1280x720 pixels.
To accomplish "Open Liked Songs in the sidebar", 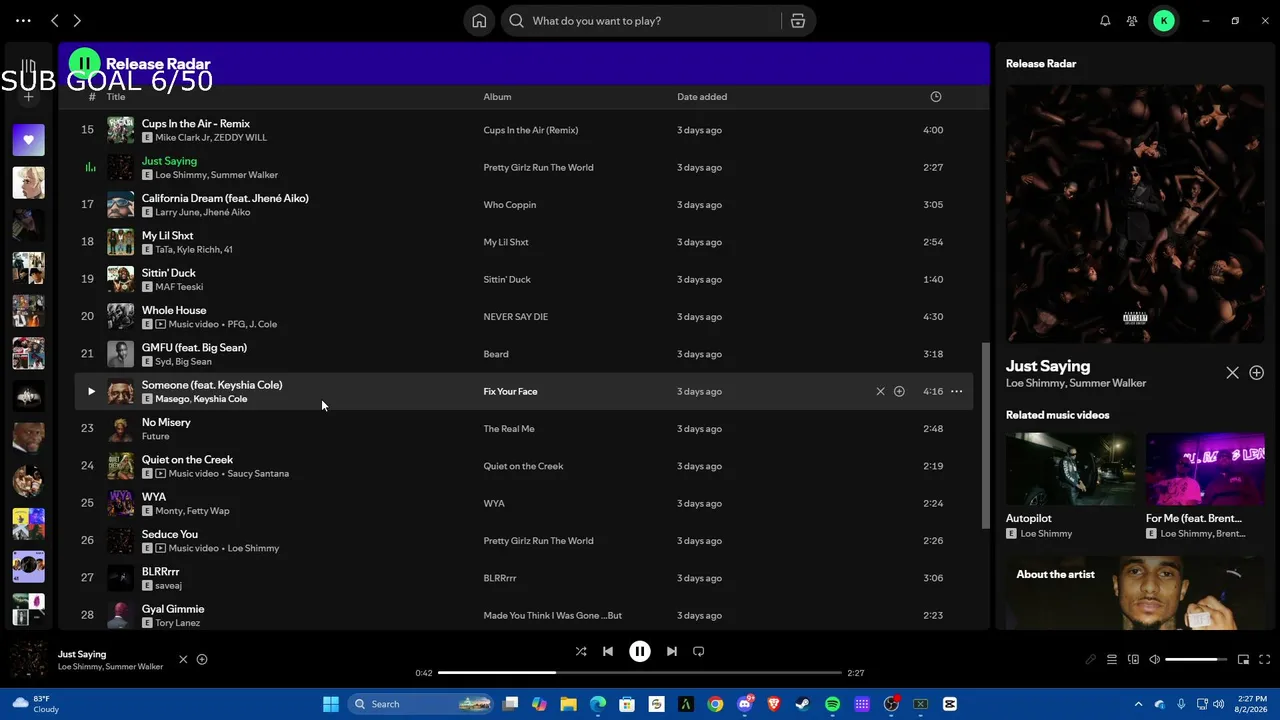I will [x=28, y=140].
